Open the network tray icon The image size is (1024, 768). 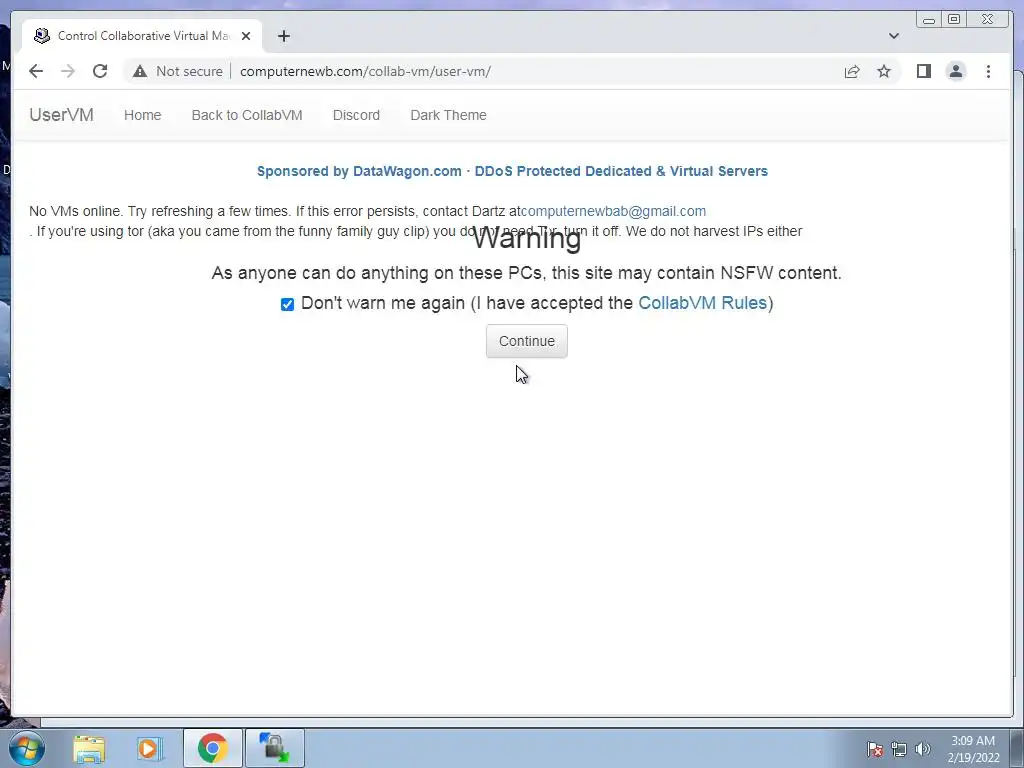click(899, 749)
